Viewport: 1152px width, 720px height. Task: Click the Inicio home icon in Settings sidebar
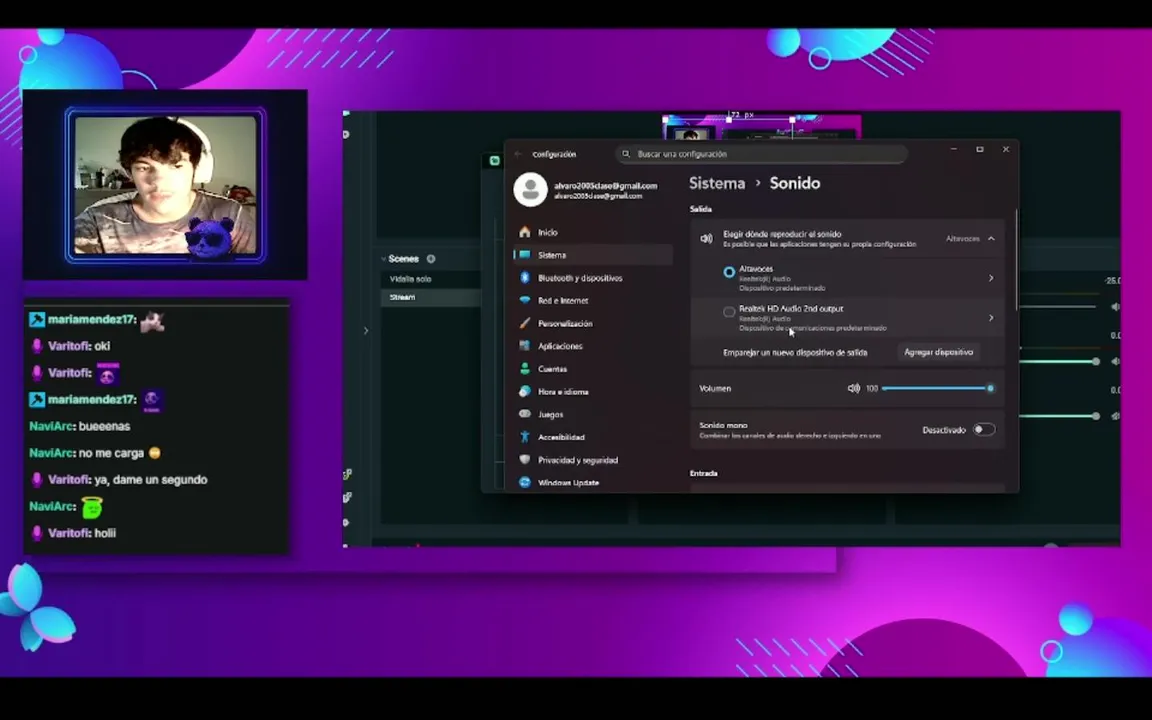point(525,232)
